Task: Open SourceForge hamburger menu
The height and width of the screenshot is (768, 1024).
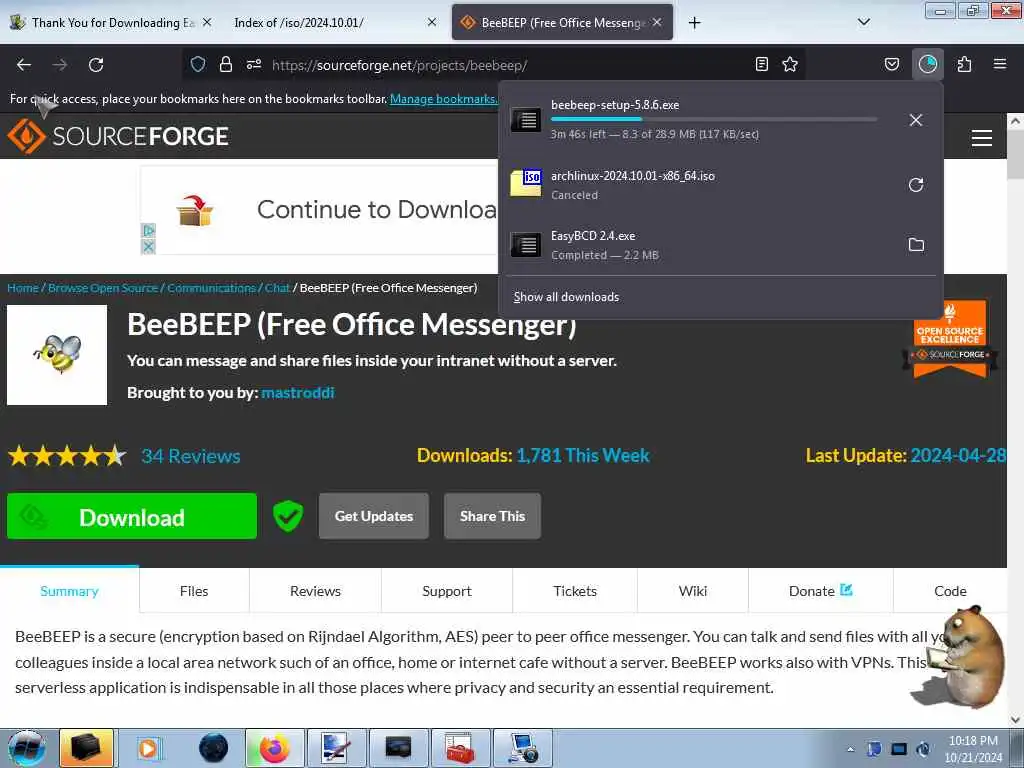Action: [x=982, y=138]
